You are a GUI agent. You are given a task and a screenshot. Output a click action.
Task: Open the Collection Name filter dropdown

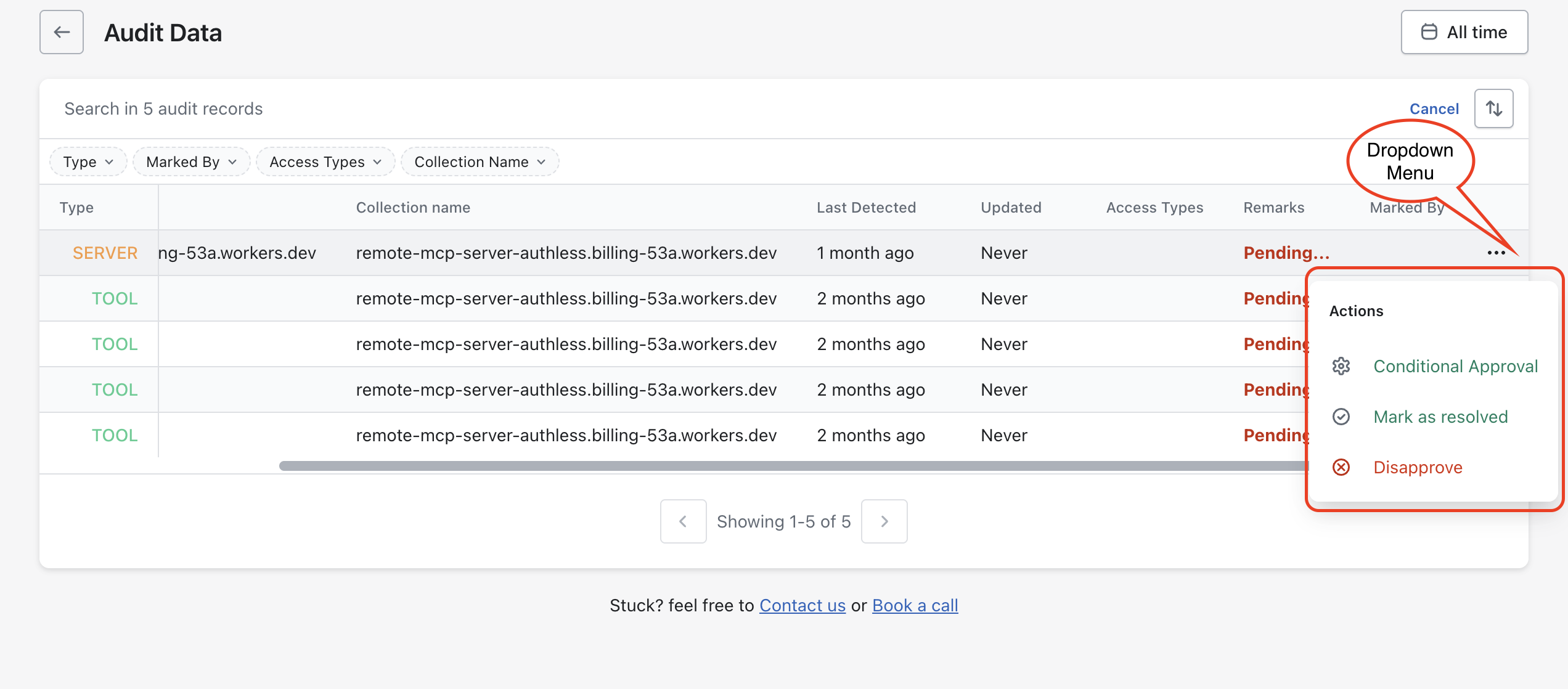point(480,161)
